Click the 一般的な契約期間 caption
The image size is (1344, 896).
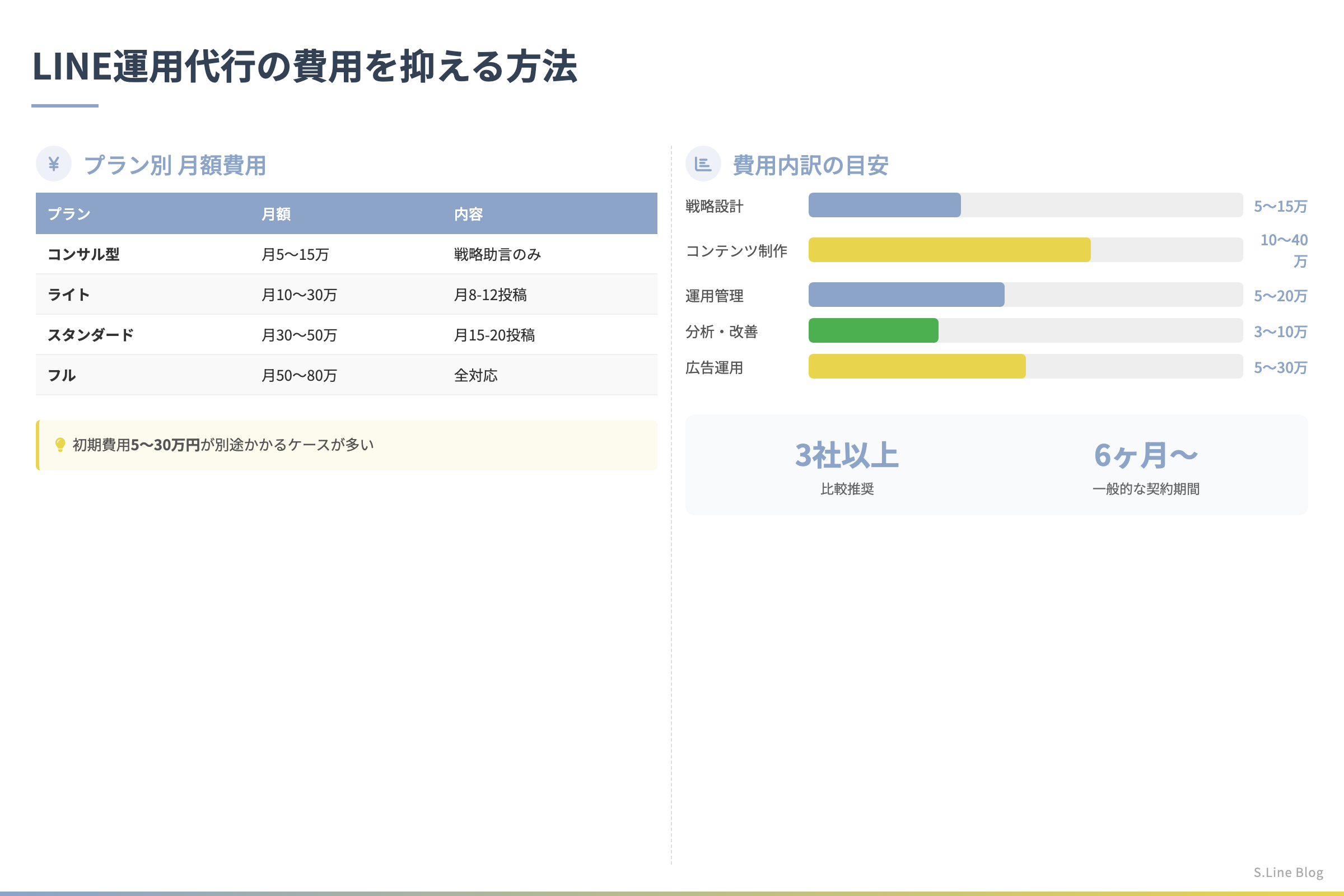[x=1146, y=488]
